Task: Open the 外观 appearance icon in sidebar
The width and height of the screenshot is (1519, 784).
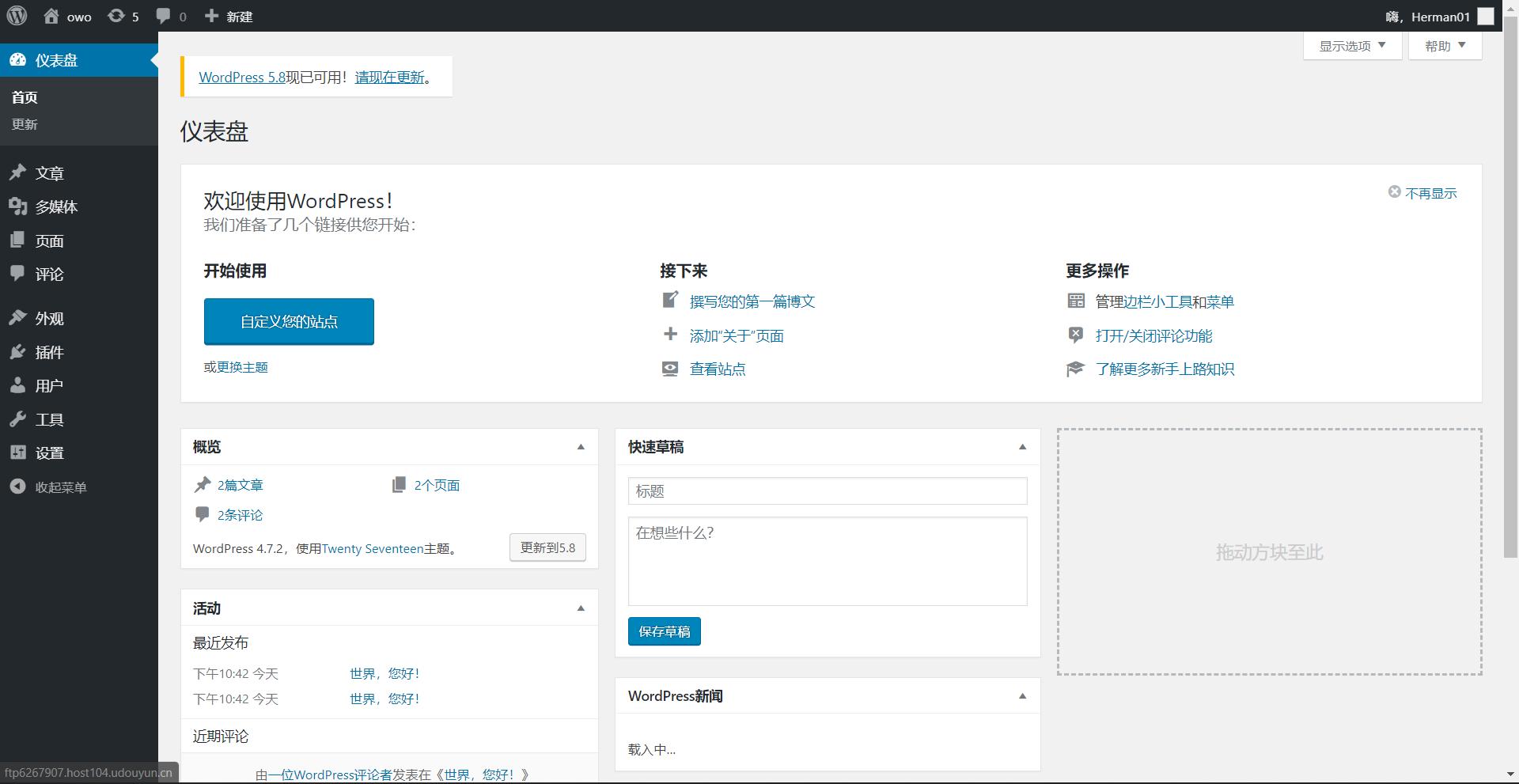Action: coord(19,317)
